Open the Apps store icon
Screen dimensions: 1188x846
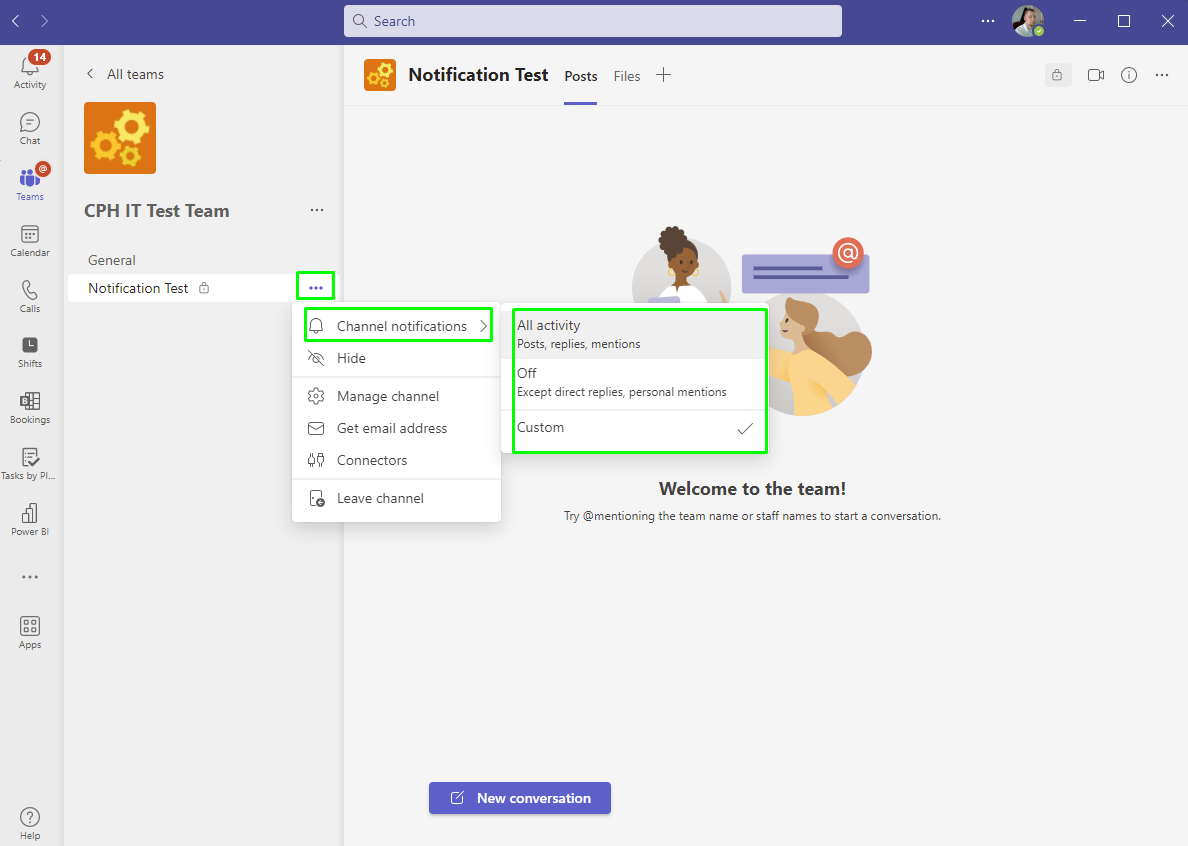[x=30, y=632]
